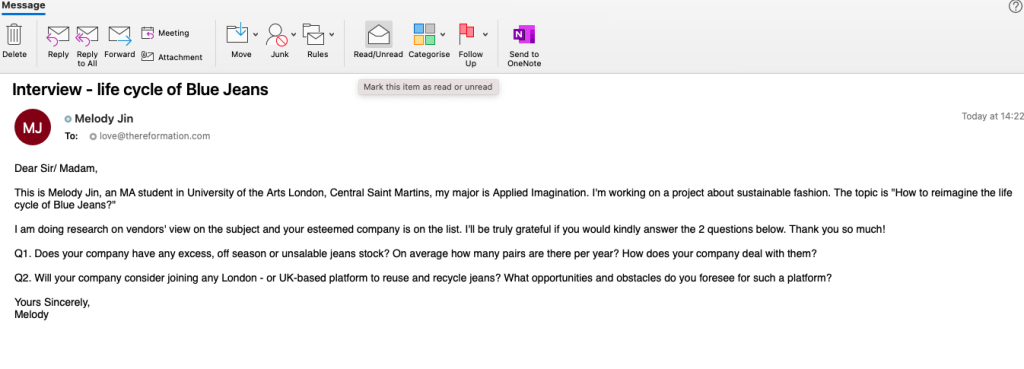Reply to Melody Jin's email
Viewport: 1024px width, 369px height.
pyautogui.click(x=58, y=42)
